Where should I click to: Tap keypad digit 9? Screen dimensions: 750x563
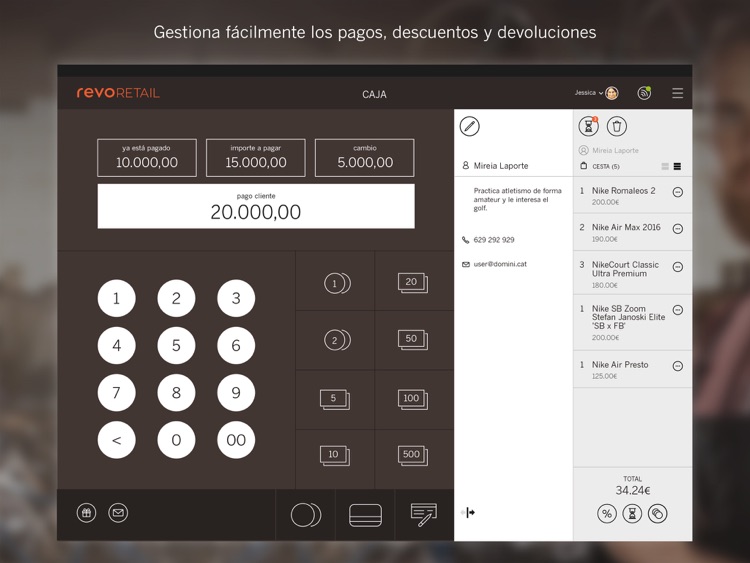(236, 393)
